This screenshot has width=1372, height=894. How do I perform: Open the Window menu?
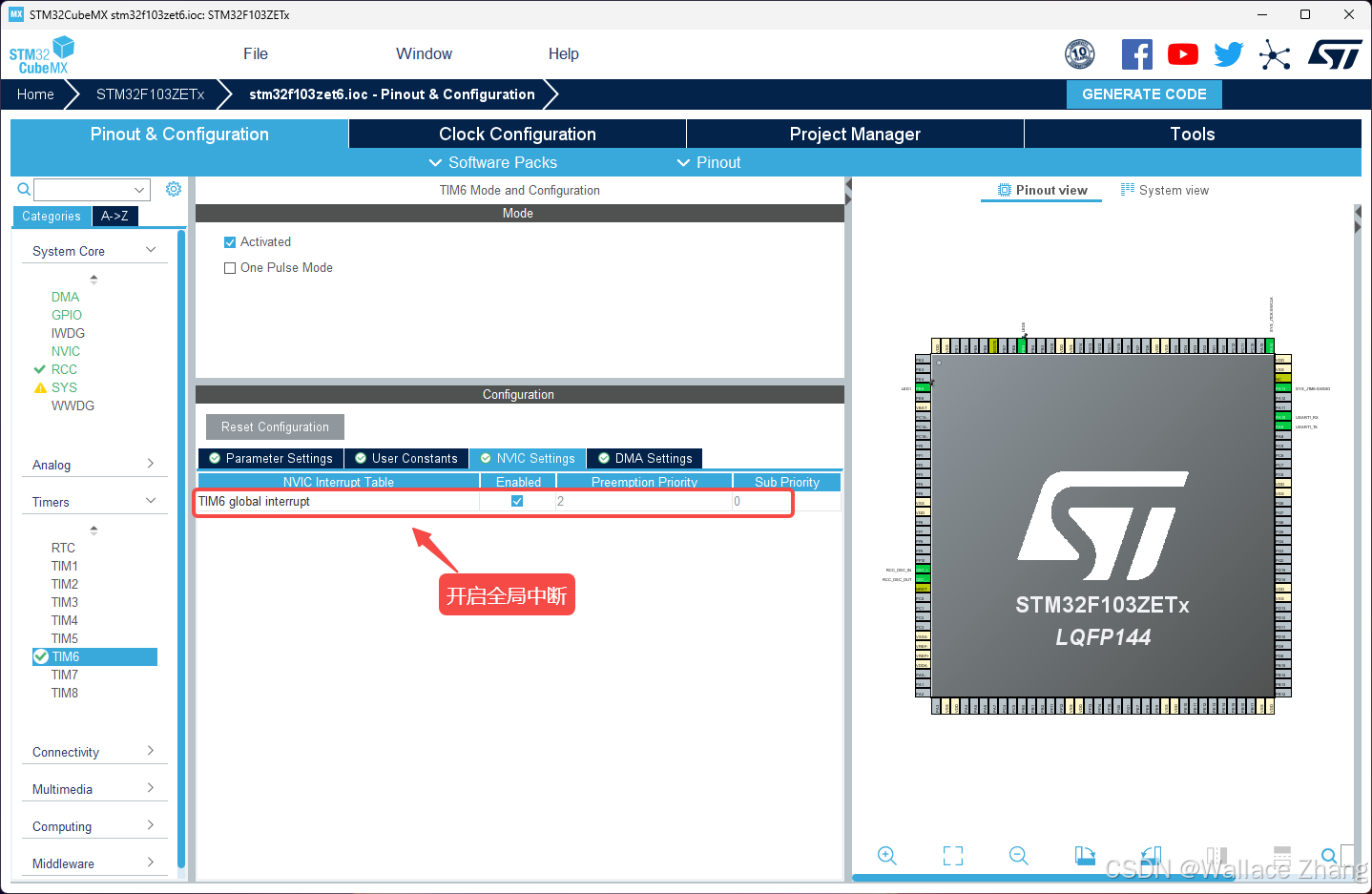pos(424,54)
